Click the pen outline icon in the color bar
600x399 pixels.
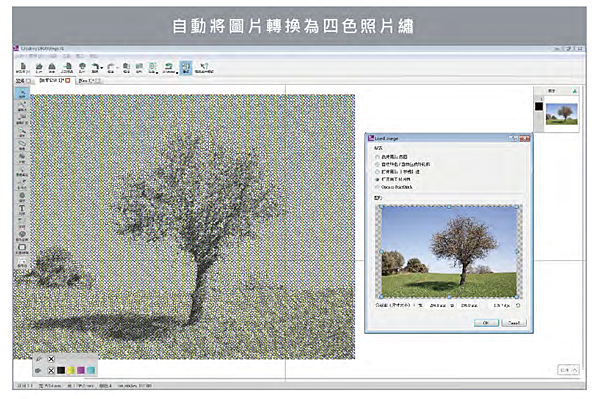(38, 359)
